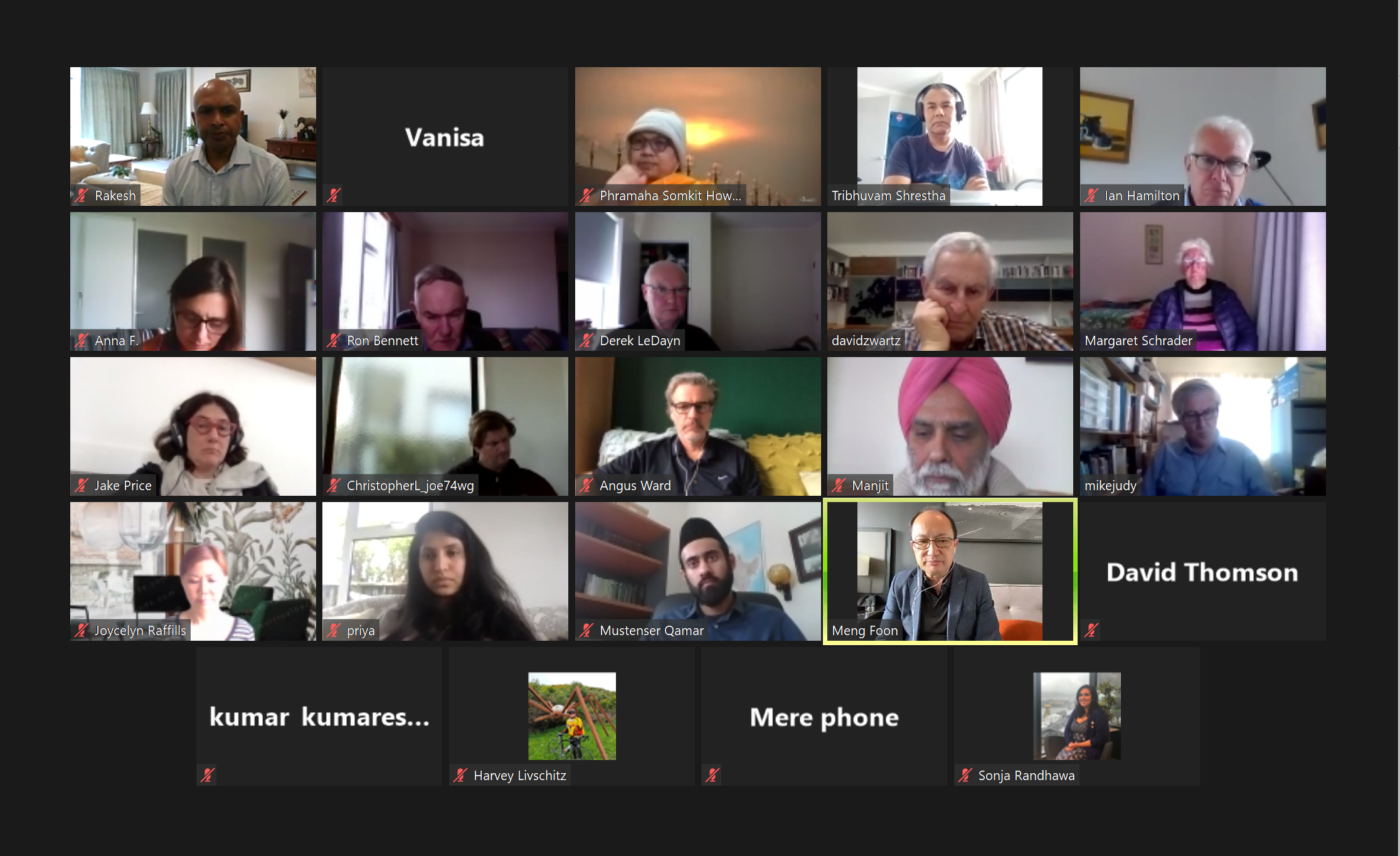Click muted microphone icon on Vanisa's tile
The height and width of the screenshot is (856, 1400).
334,195
